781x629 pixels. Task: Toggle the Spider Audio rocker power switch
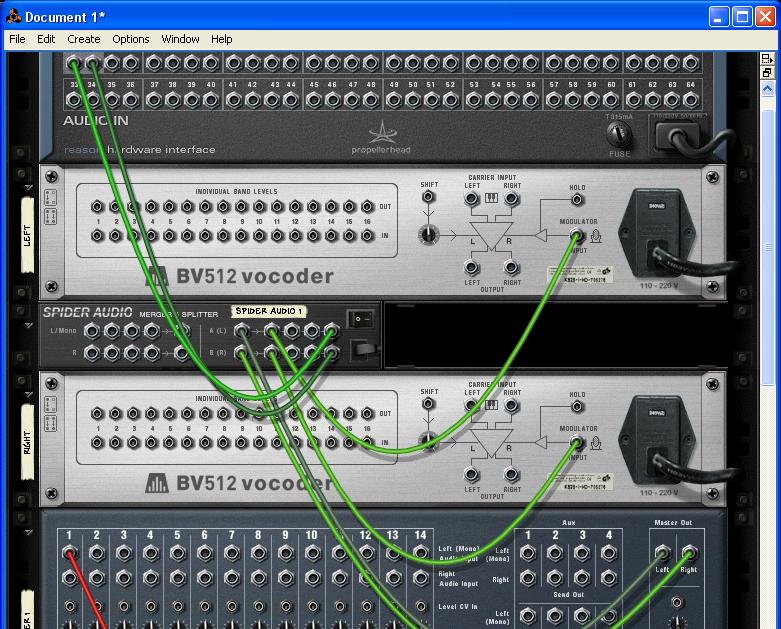(361, 319)
